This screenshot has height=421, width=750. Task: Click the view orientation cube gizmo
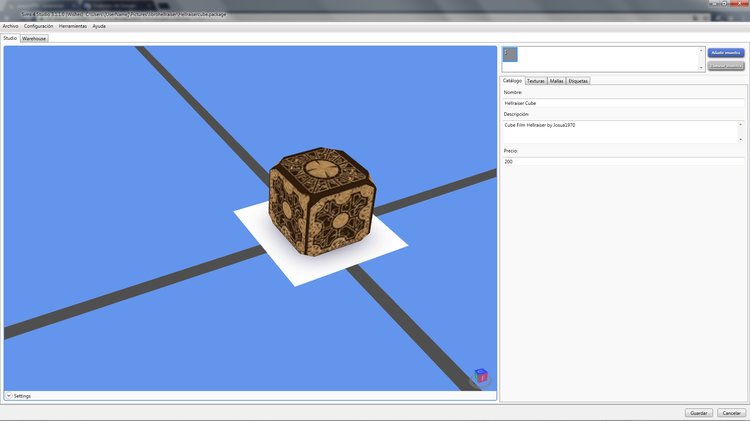point(481,376)
